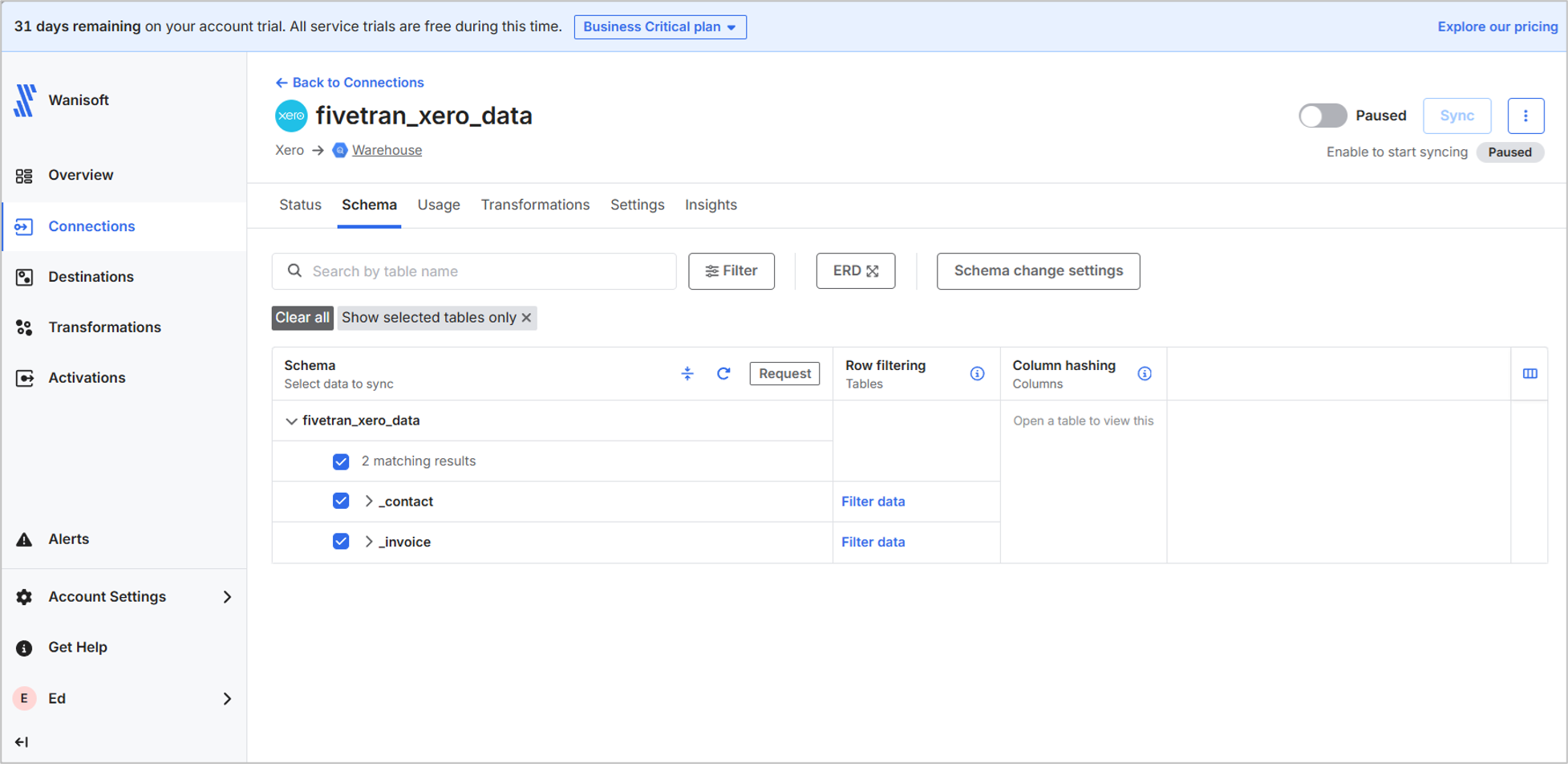1568x764 pixels.
Task: Open Schema change settings
Action: click(x=1038, y=271)
